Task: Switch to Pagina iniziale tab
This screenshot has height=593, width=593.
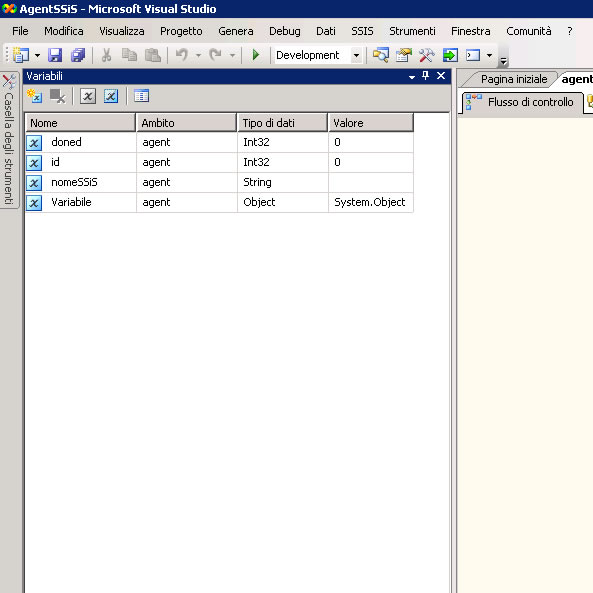Action: click(514, 79)
